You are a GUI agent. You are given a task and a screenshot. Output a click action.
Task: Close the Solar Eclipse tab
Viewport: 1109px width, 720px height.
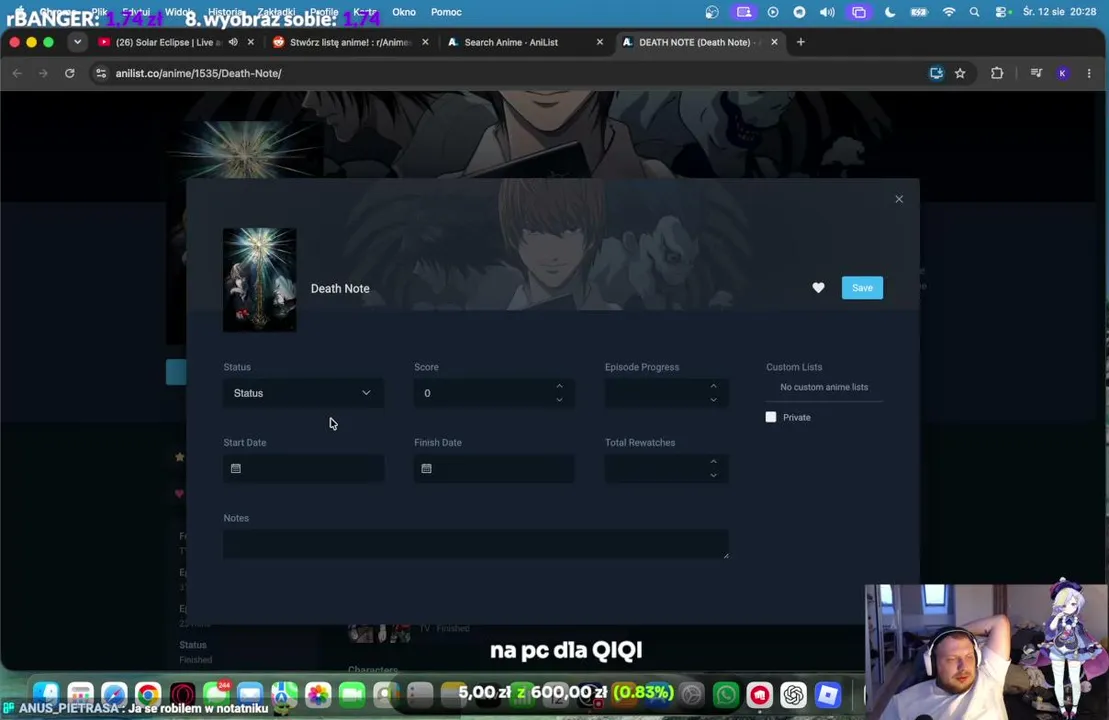[x=250, y=42]
